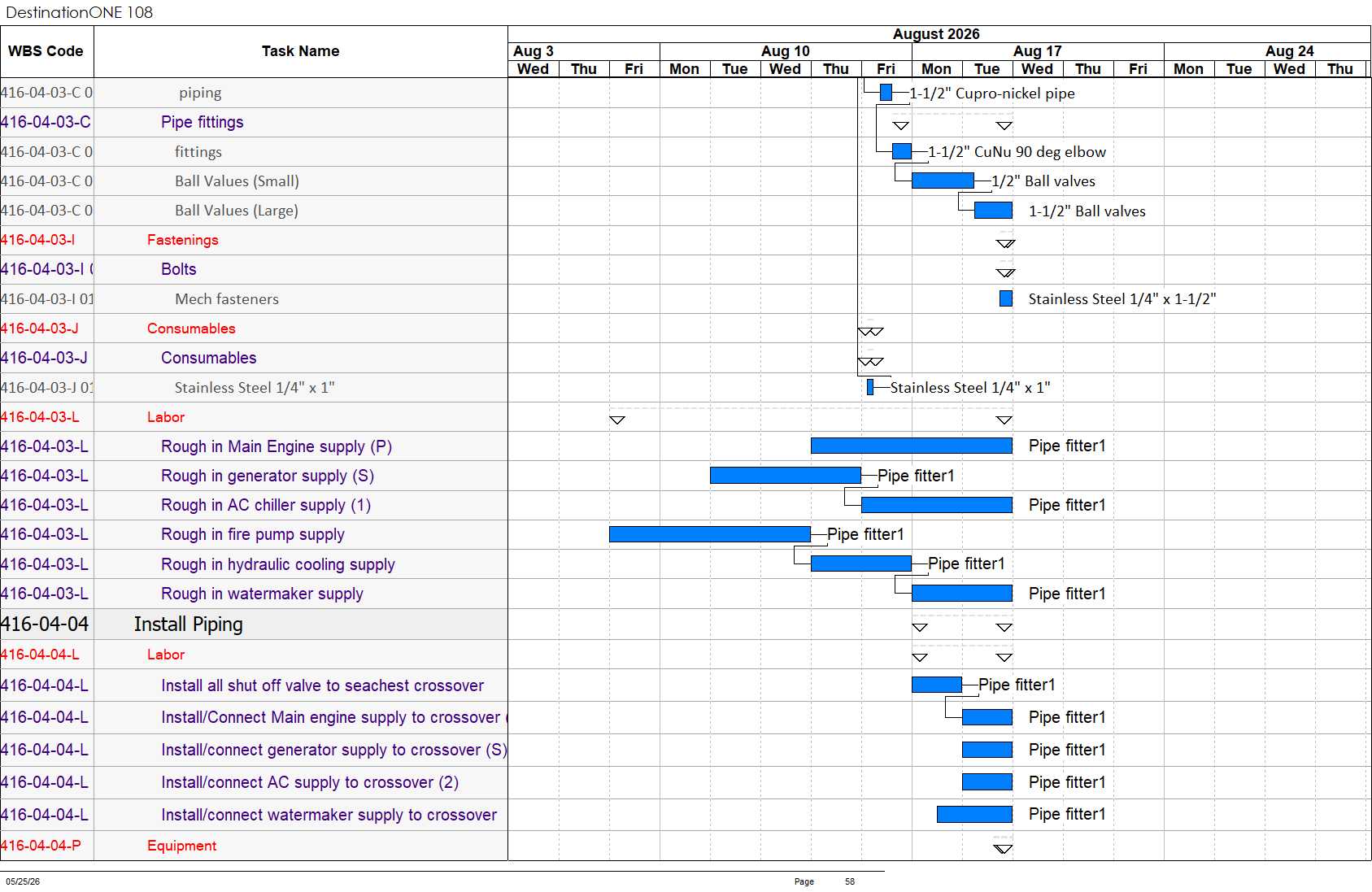Click the Aug 17 week header
The image size is (1372, 892).
point(1038,51)
